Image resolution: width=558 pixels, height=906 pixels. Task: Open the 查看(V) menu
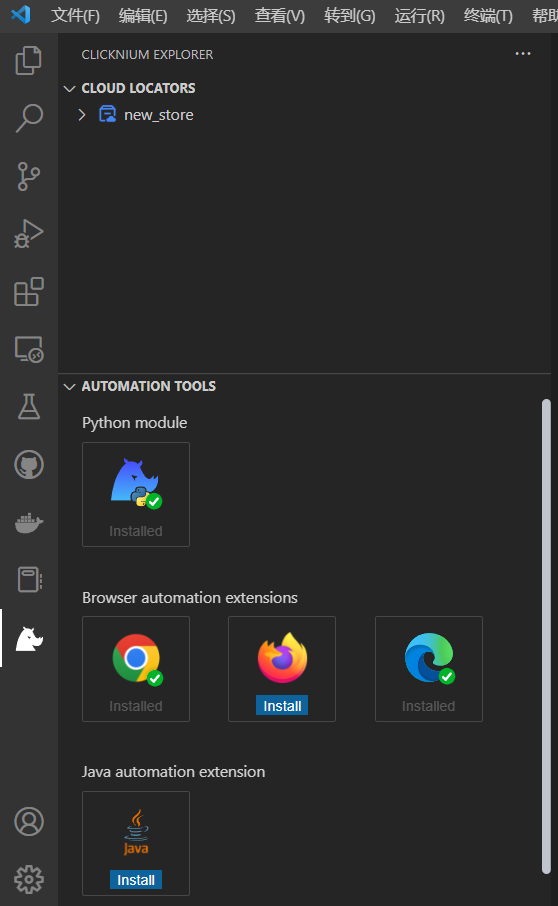click(x=280, y=16)
